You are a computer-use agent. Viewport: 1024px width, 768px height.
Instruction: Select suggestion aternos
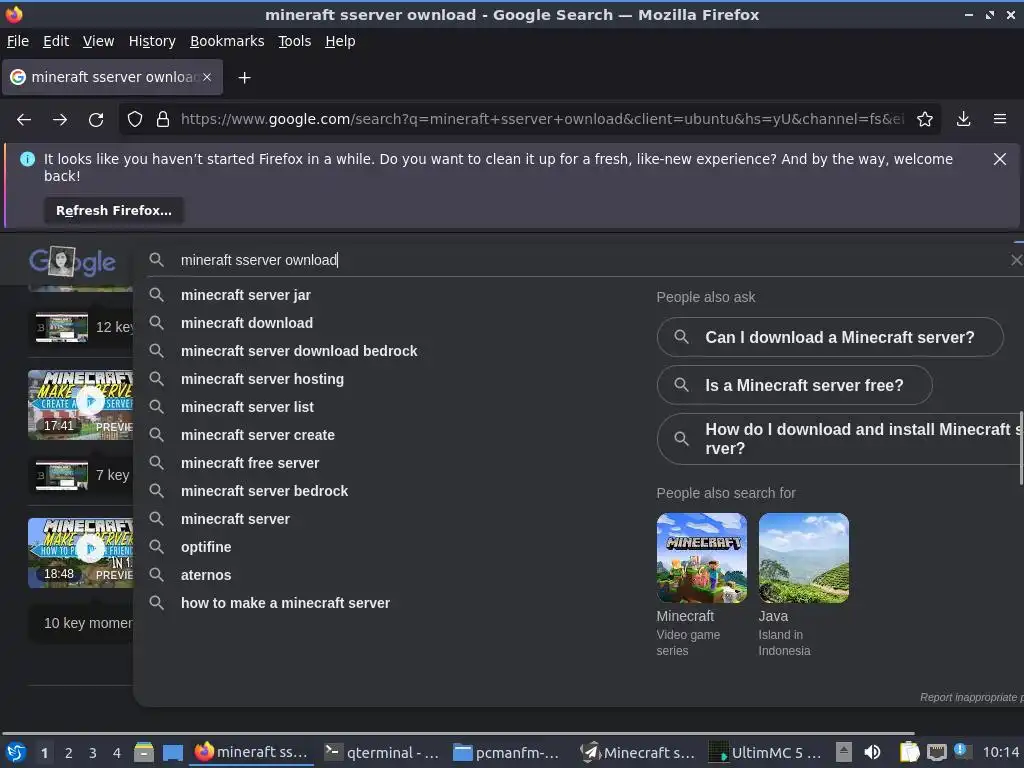tap(206, 575)
